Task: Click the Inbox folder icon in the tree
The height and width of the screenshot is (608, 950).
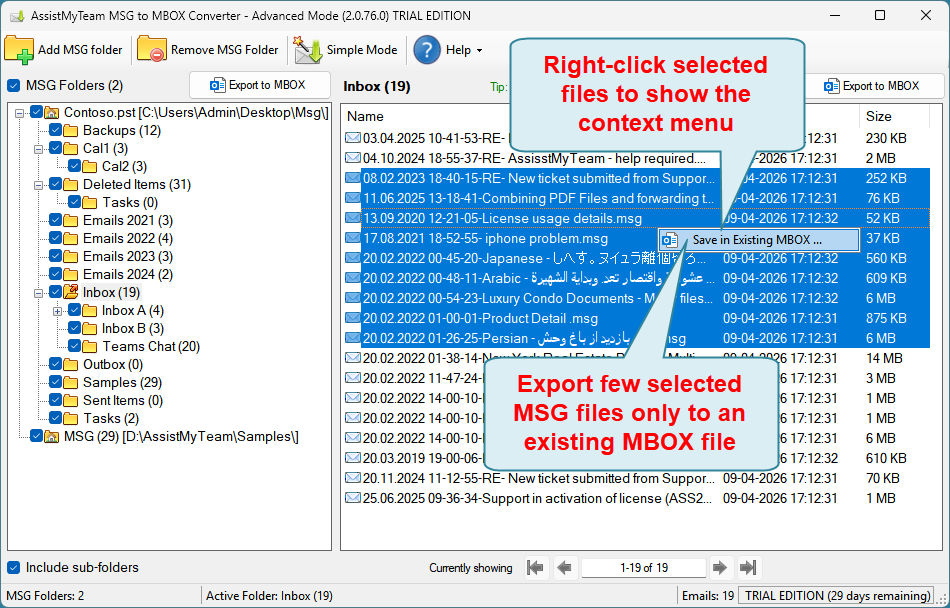Action: click(x=72, y=291)
